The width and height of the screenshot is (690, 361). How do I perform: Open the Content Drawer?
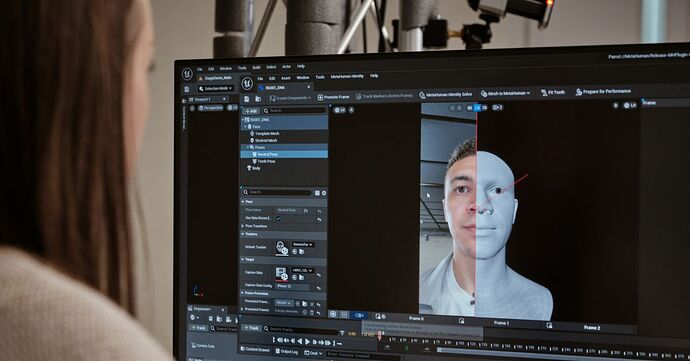pyautogui.click(x=255, y=350)
